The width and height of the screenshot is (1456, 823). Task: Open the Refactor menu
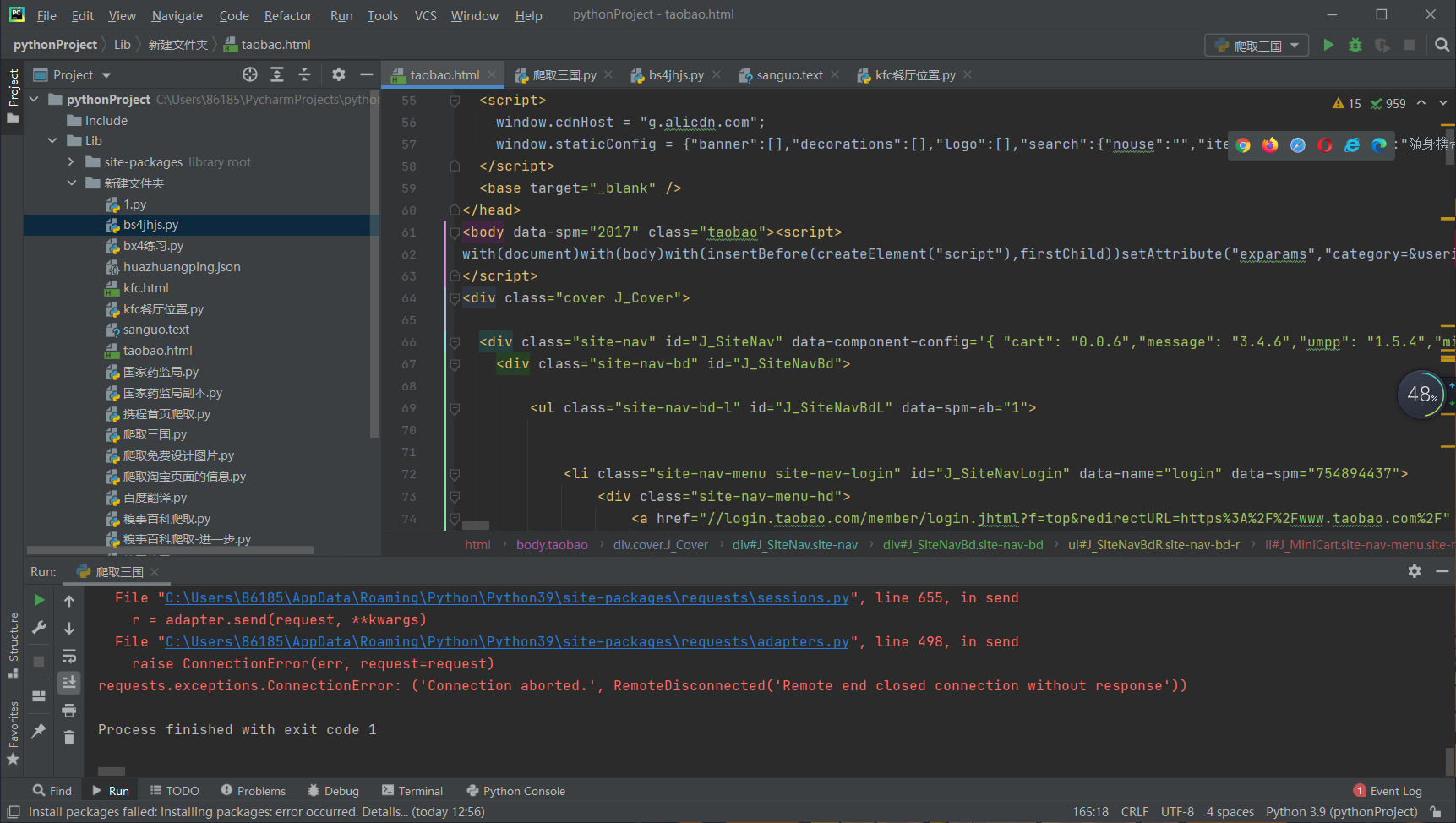pyautogui.click(x=287, y=15)
